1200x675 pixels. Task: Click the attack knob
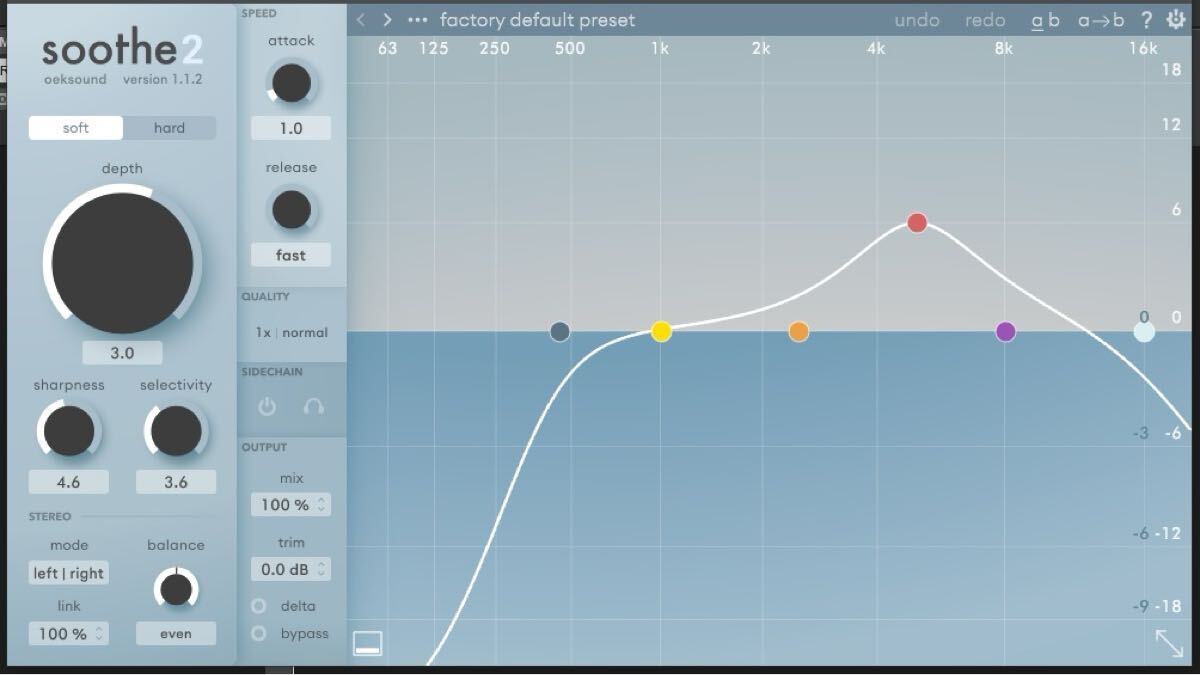click(291, 84)
